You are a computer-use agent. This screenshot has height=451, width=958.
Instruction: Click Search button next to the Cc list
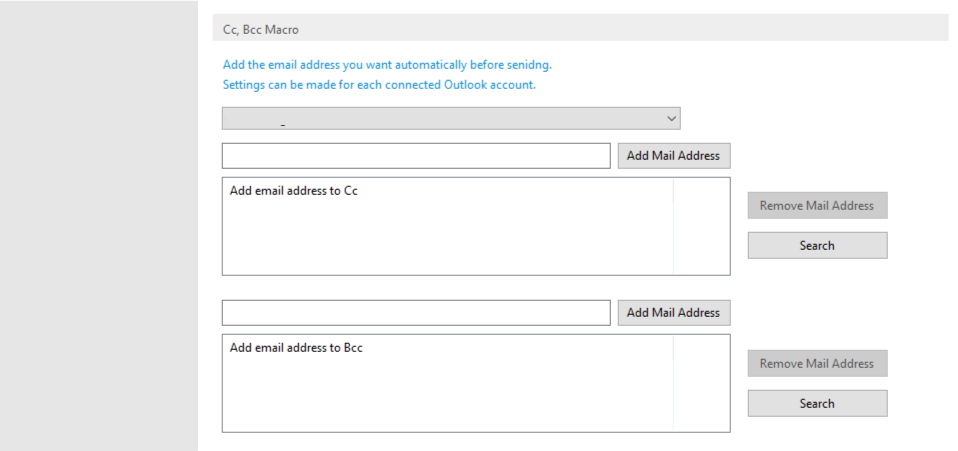click(x=816, y=246)
